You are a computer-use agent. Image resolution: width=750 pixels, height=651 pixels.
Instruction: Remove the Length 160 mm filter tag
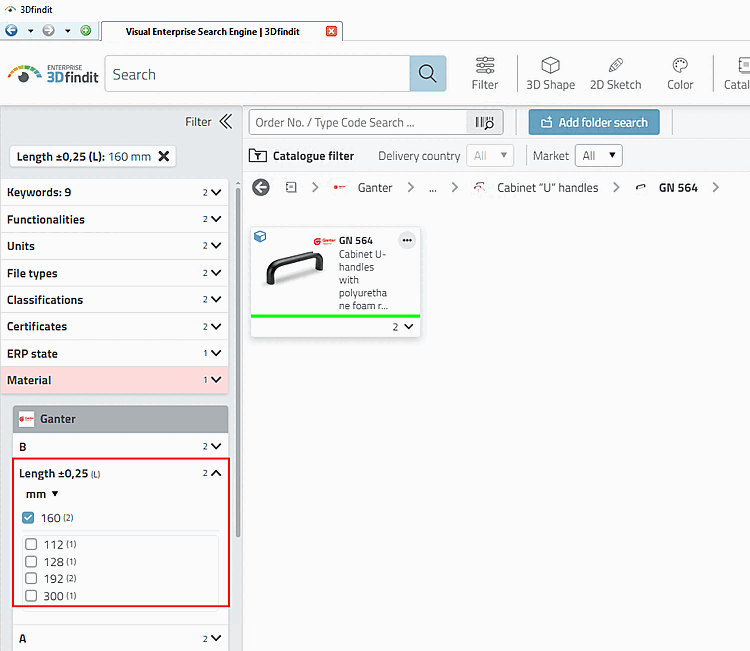coord(164,156)
